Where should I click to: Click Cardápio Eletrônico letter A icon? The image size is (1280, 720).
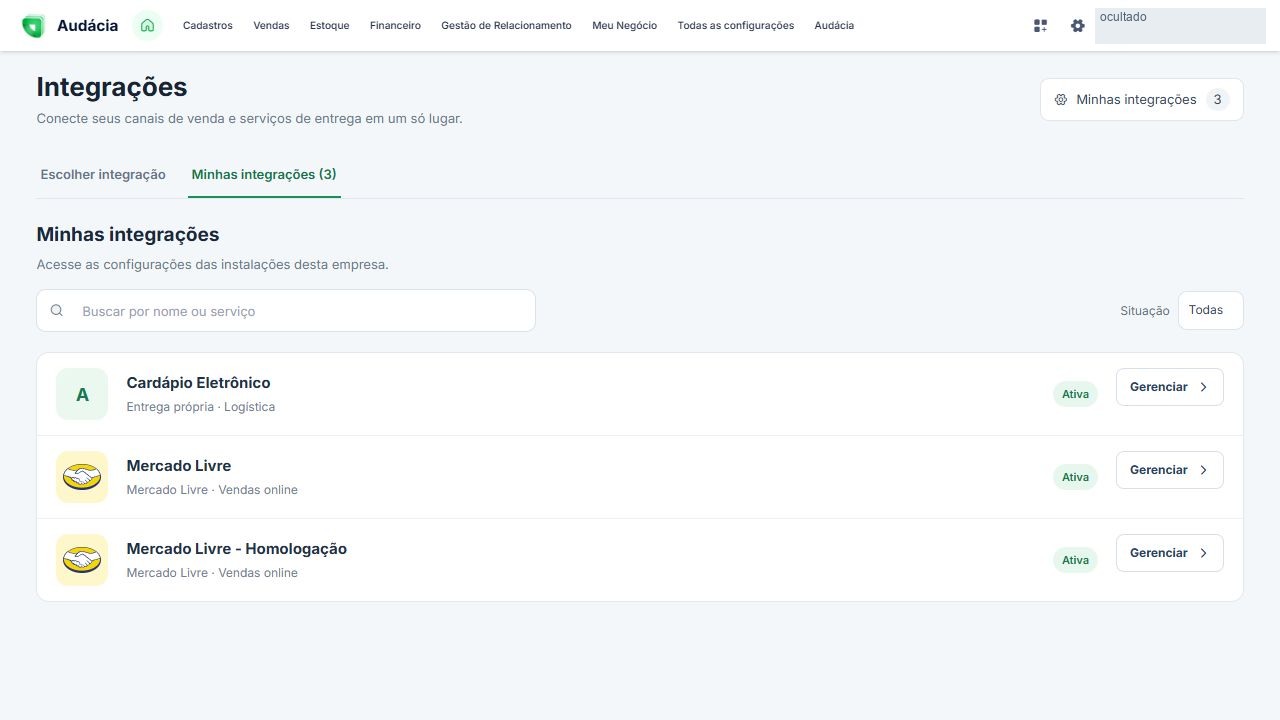pos(82,394)
